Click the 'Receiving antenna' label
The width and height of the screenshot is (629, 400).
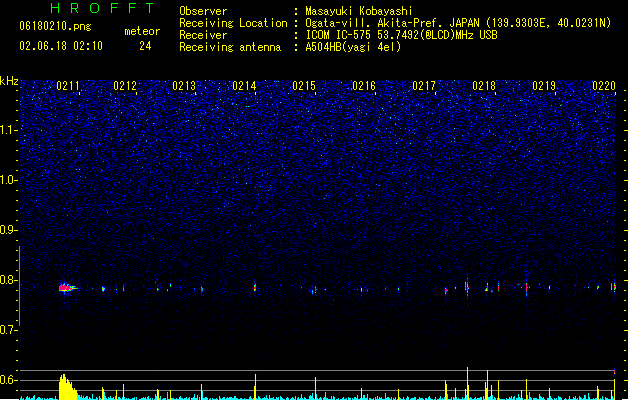click(x=230, y=47)
